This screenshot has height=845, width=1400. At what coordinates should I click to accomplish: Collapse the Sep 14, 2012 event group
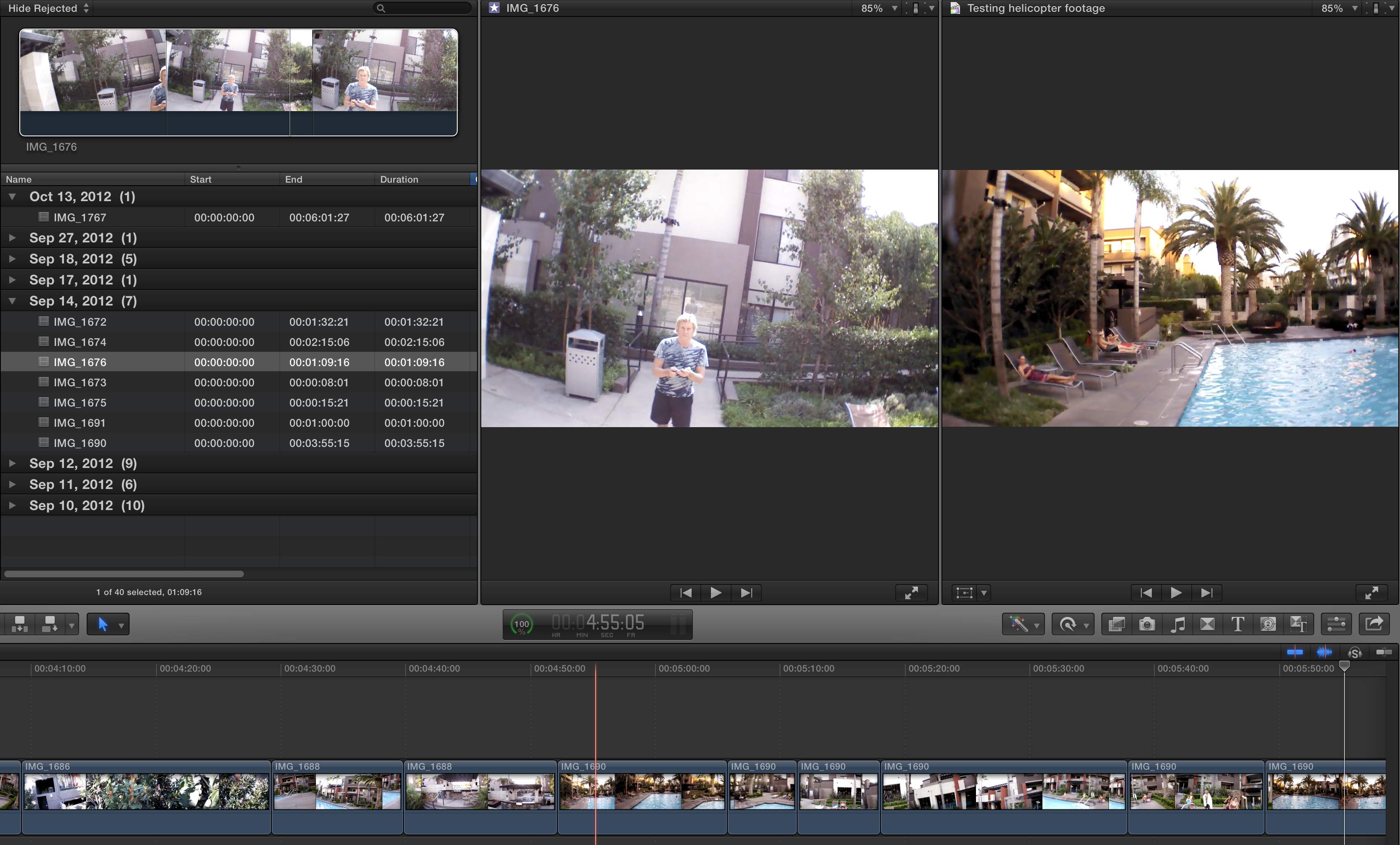coord(13,300)
